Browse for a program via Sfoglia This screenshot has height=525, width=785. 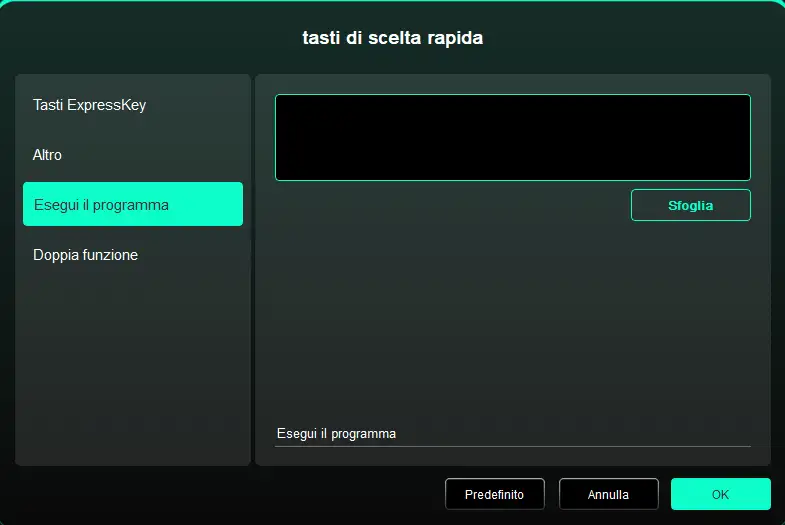coord(690,205)
